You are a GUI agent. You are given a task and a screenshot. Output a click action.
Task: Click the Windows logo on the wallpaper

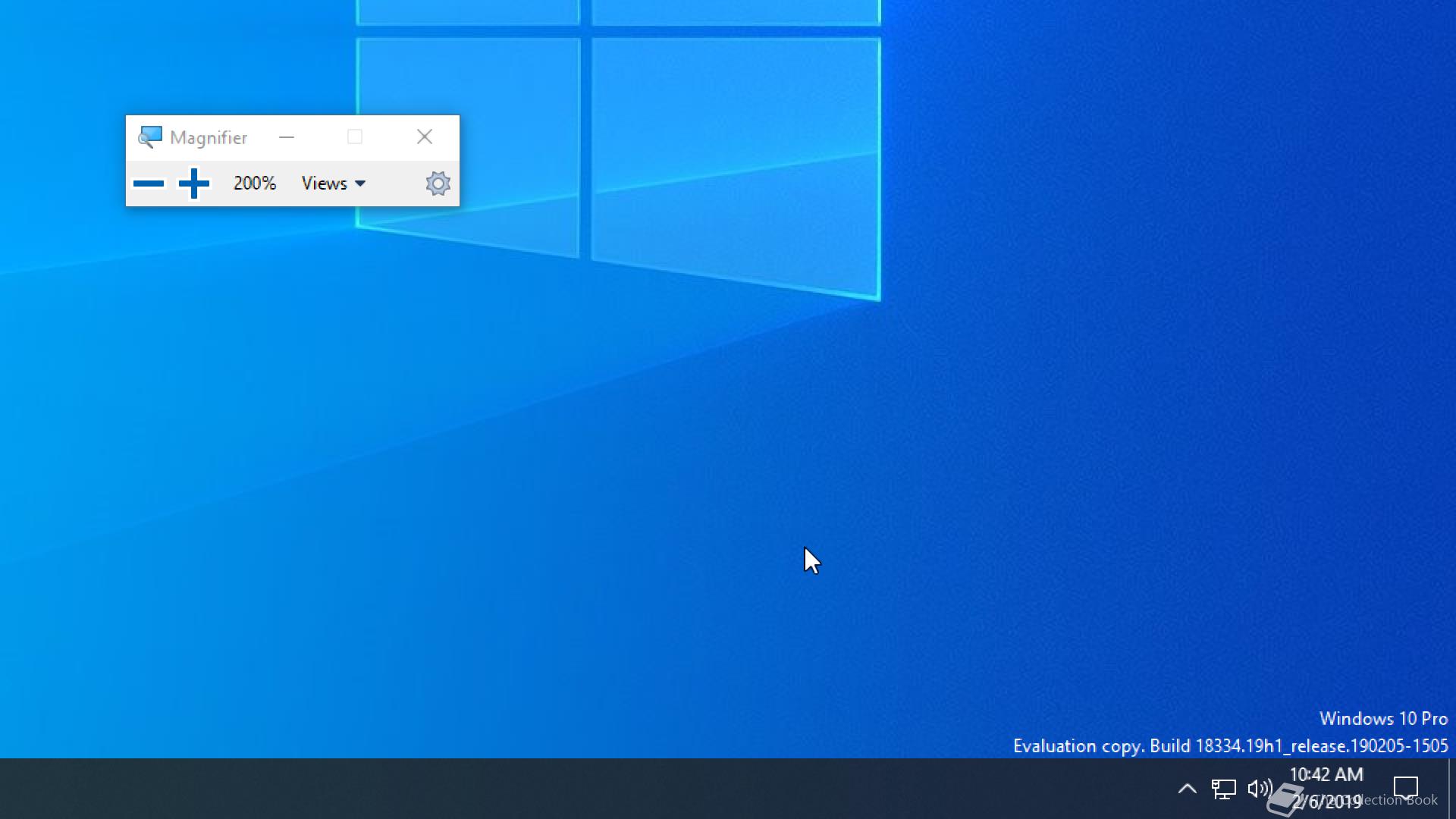(x=618, y=144)
